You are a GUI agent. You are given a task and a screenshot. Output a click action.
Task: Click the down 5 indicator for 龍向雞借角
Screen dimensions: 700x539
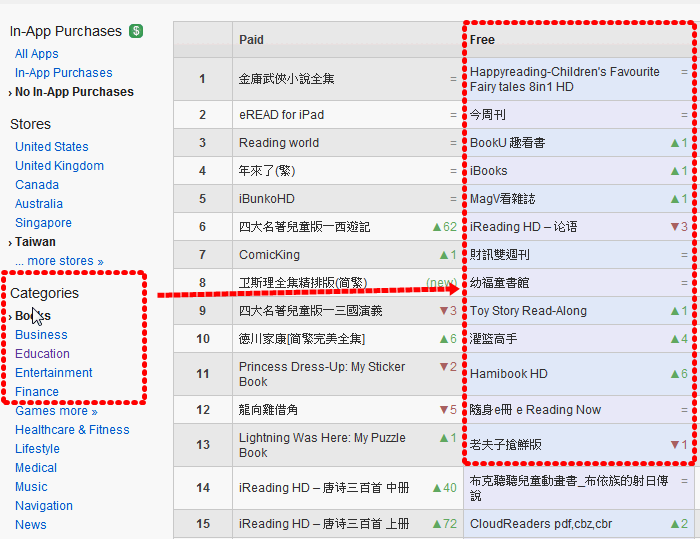(448, 410)
